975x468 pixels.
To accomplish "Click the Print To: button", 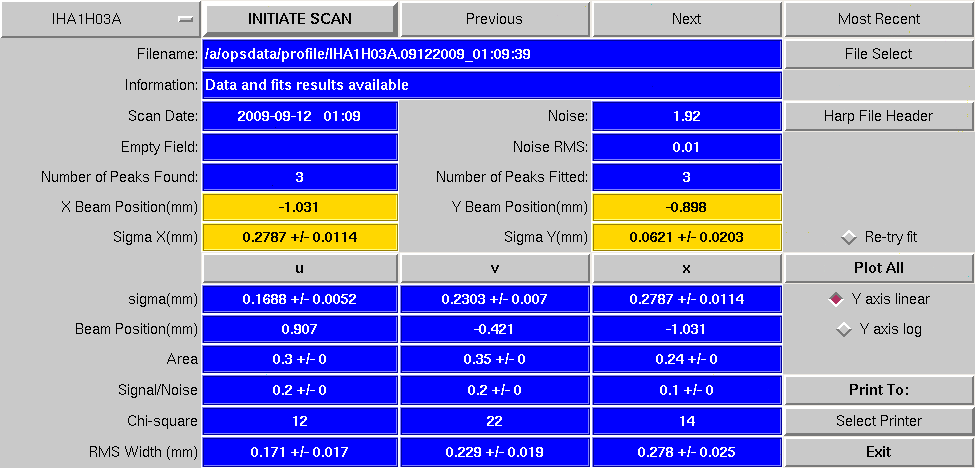I will click(x=879, y=390).
